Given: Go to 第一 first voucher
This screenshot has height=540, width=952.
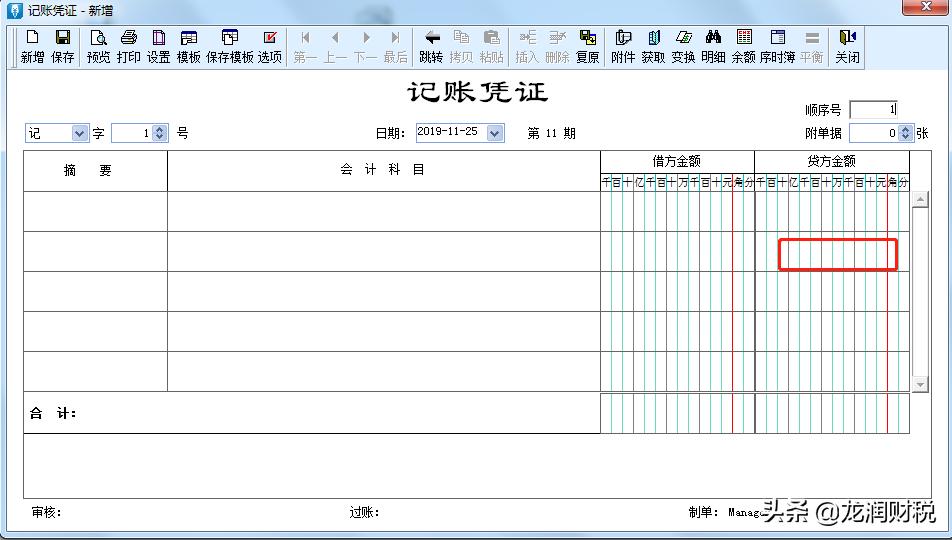Looking at the screenshot, I should (305, 47).
